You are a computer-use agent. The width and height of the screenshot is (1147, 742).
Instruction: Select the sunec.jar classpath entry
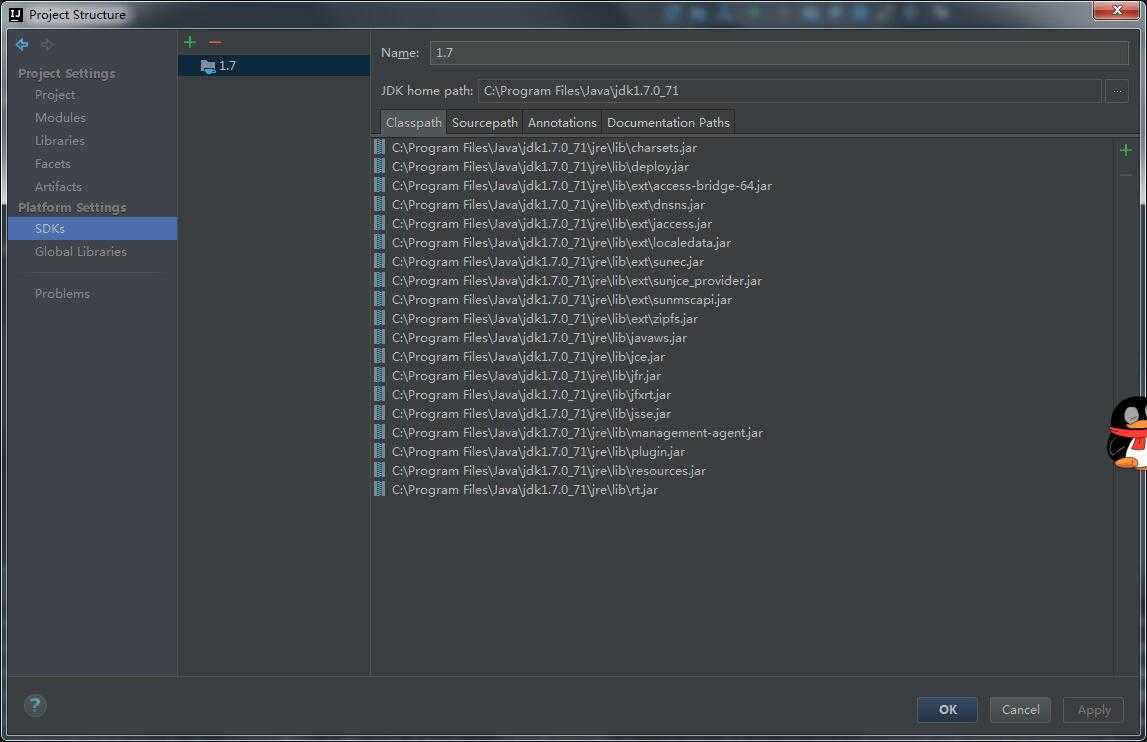tap(547, 262)
